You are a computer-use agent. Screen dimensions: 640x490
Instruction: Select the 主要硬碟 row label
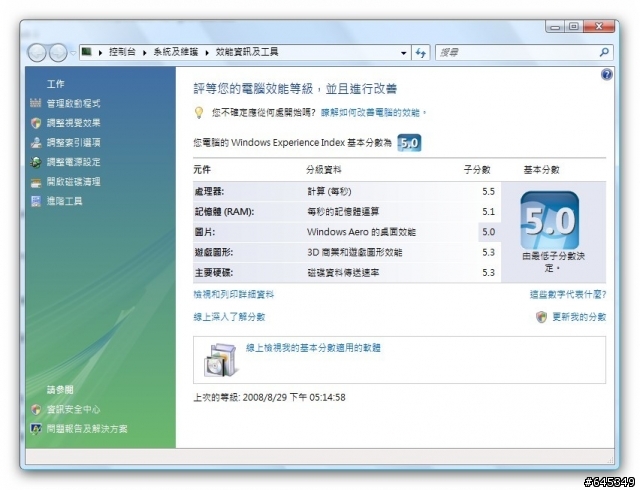click(x=213, y=273)
